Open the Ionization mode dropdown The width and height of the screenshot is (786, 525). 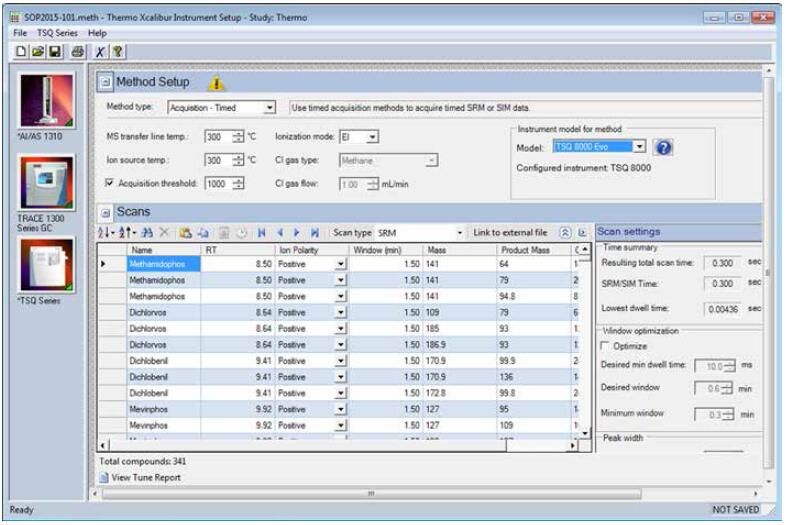(x=373, y=135)
